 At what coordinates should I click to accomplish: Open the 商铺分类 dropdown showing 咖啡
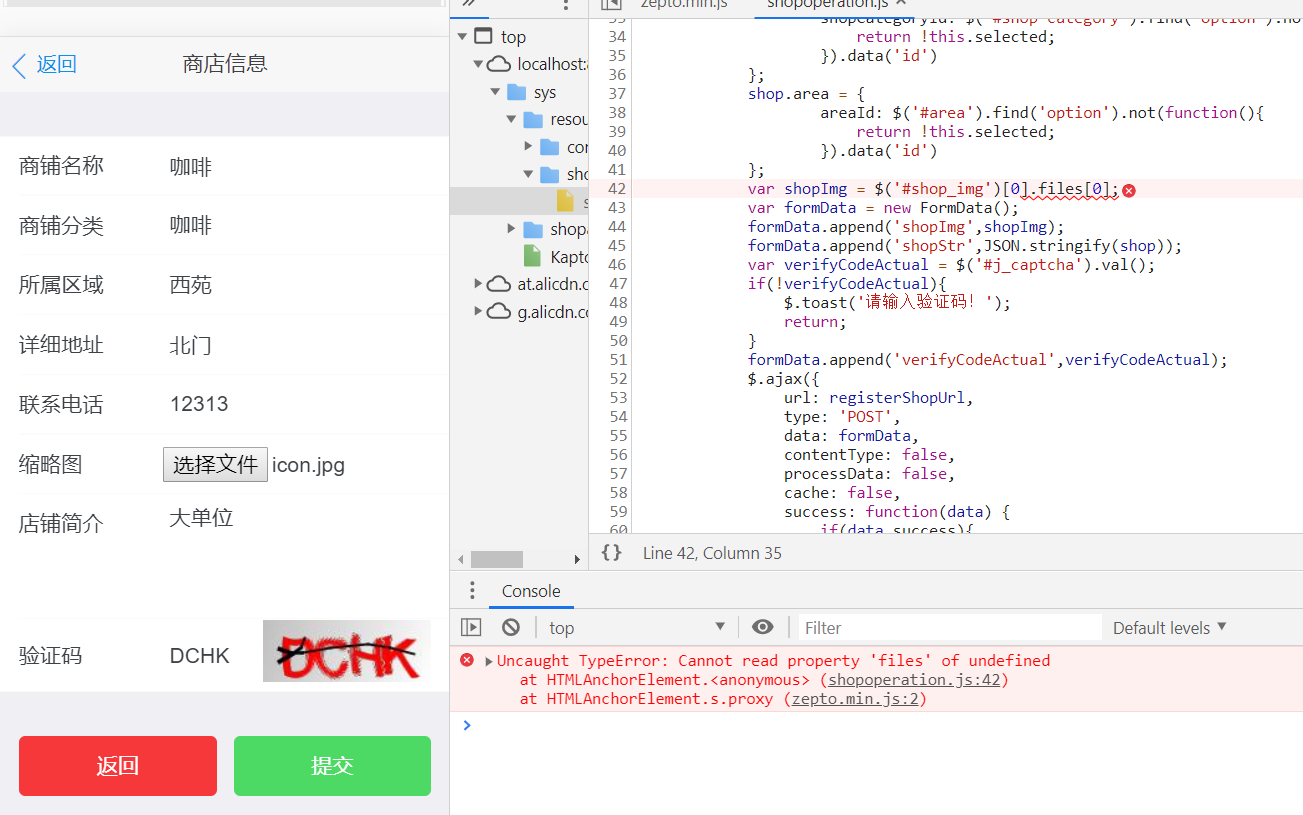300,225
